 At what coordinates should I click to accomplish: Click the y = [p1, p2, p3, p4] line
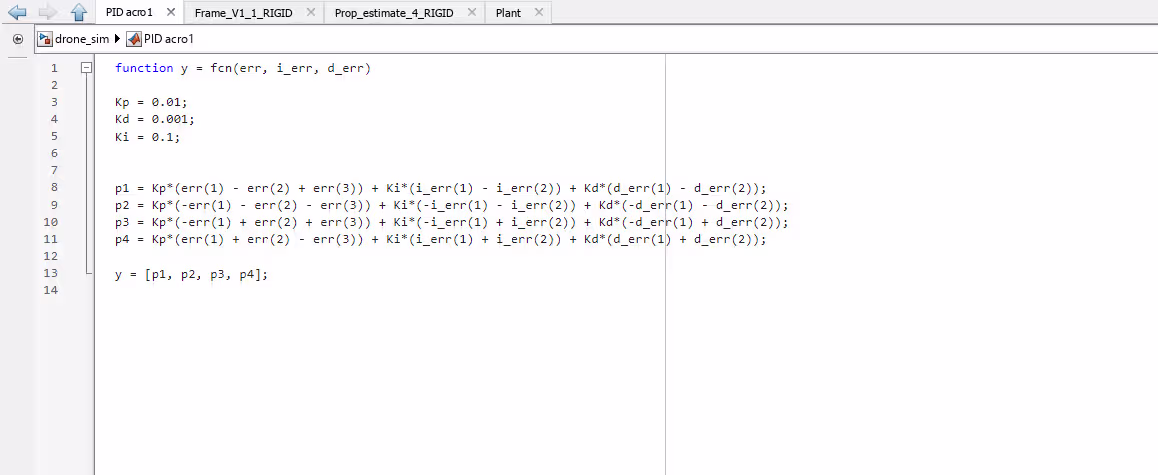tap(191, 273)
